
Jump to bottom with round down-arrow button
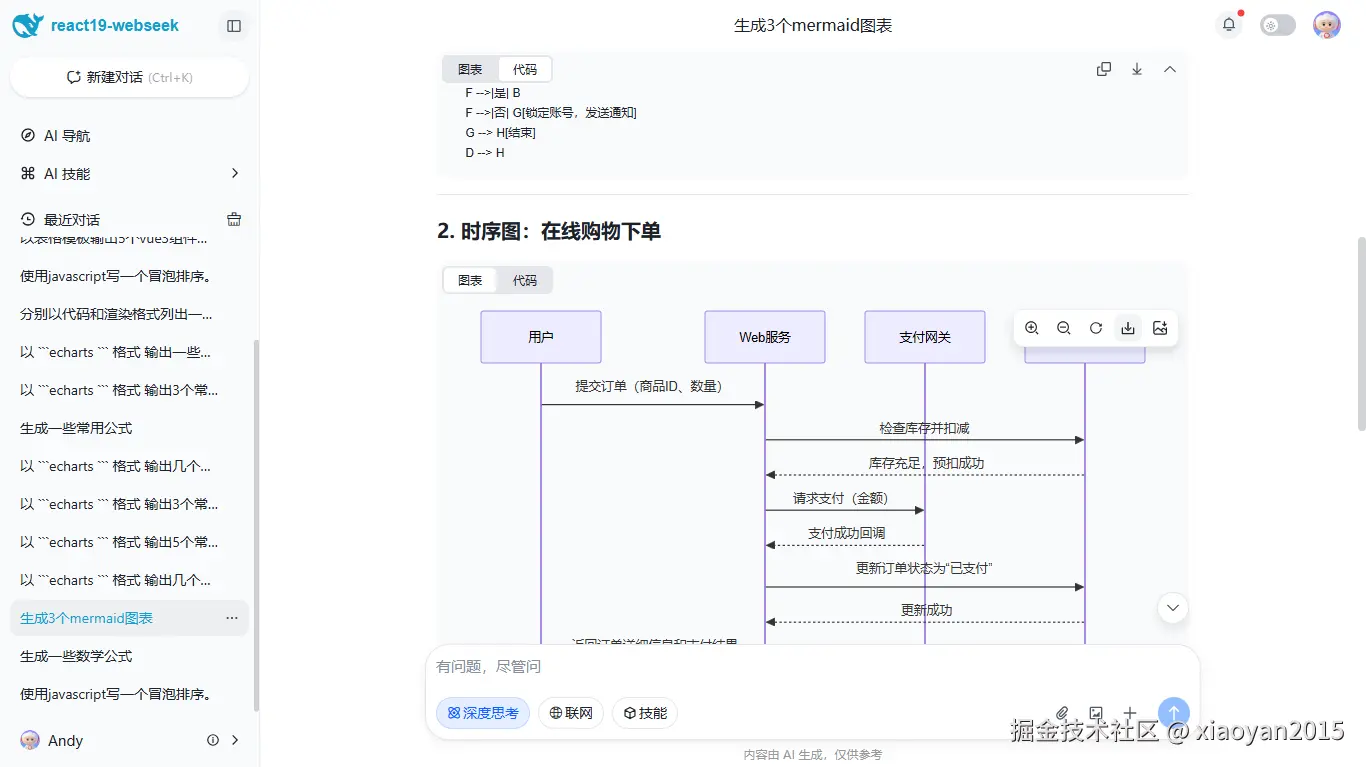tap(1173, 607)
